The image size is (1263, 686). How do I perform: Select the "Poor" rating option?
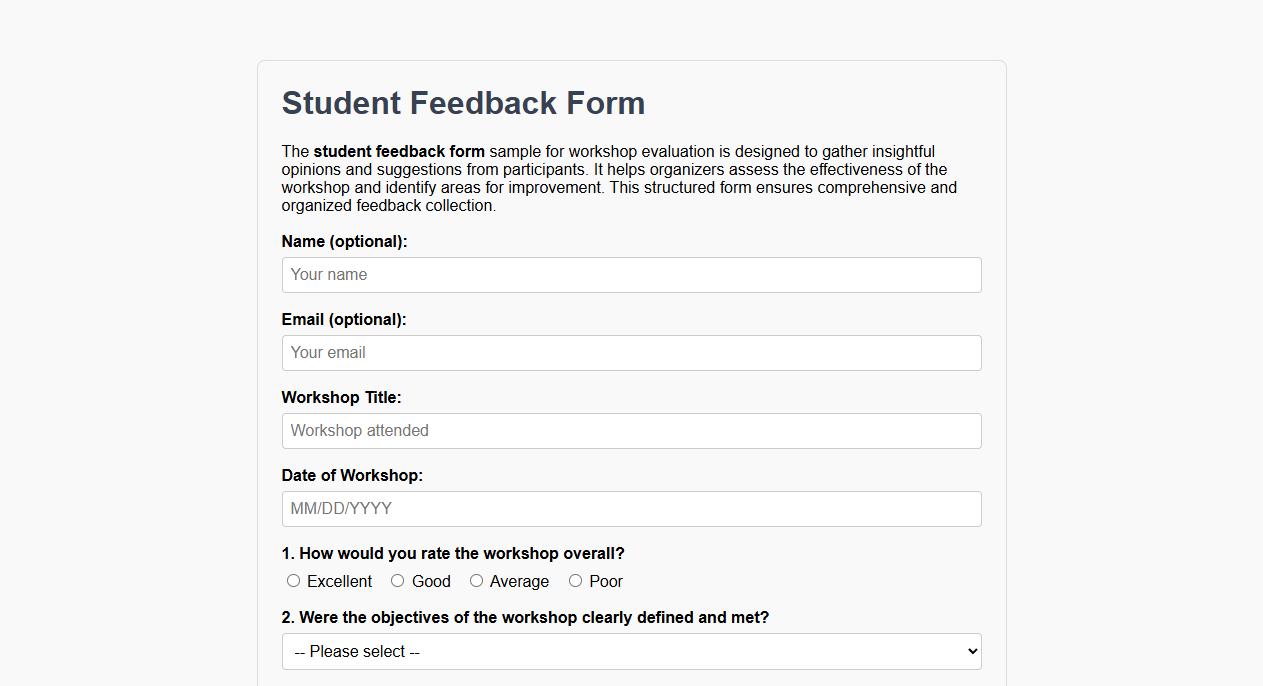coord(575,580)
